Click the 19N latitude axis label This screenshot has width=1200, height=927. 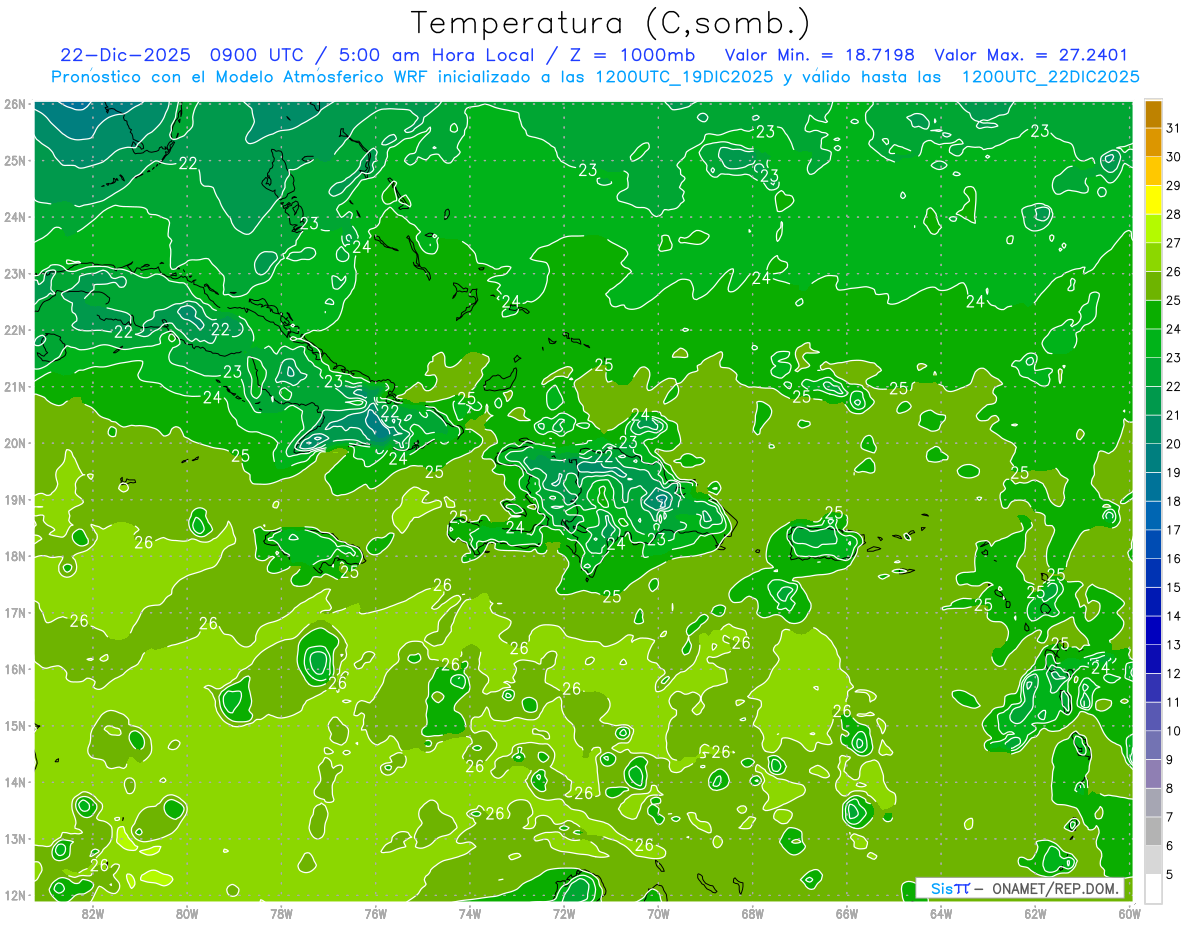14,499
